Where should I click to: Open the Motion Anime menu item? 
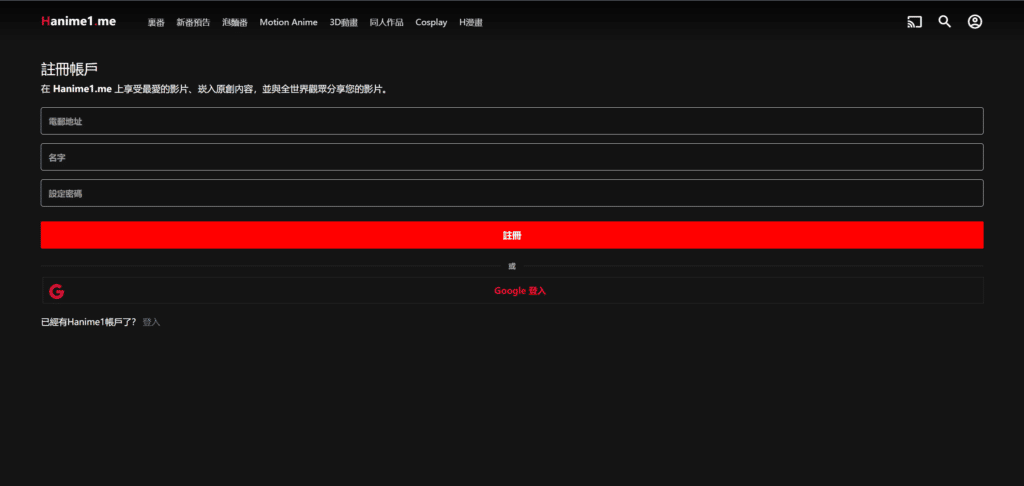[289, 22]
